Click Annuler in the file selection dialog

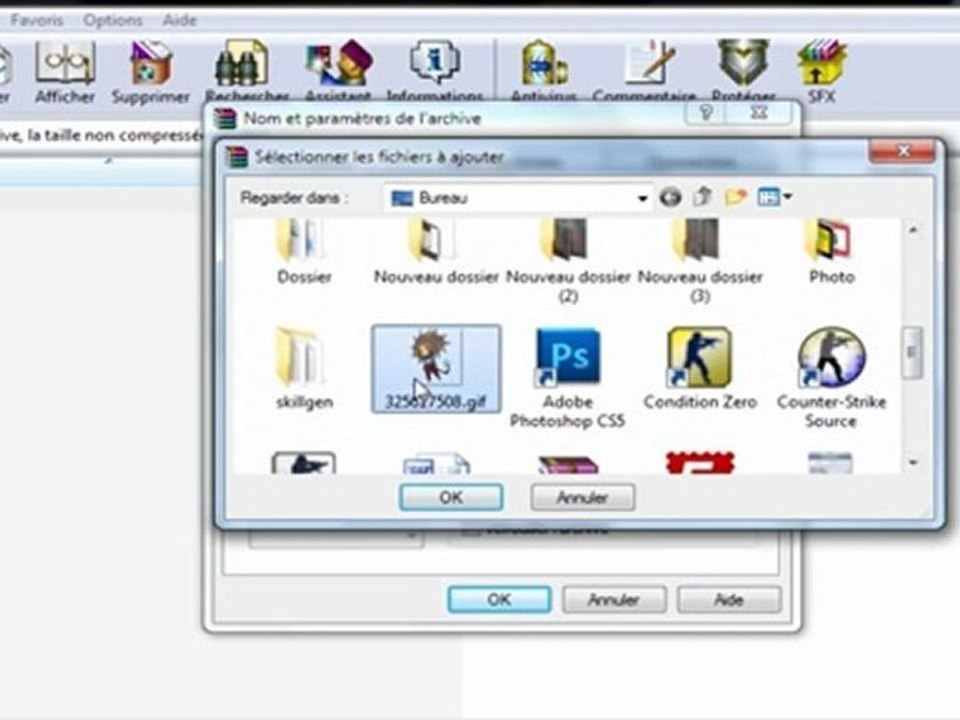pyautogui.click(x=582, y=497)
